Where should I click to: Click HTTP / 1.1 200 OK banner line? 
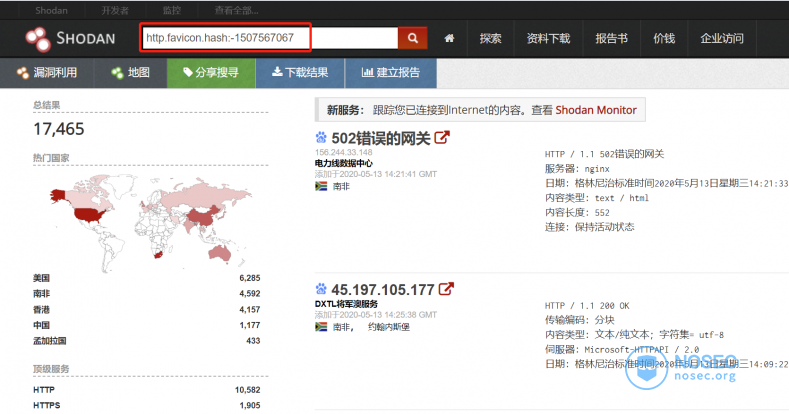pos(587,305)
